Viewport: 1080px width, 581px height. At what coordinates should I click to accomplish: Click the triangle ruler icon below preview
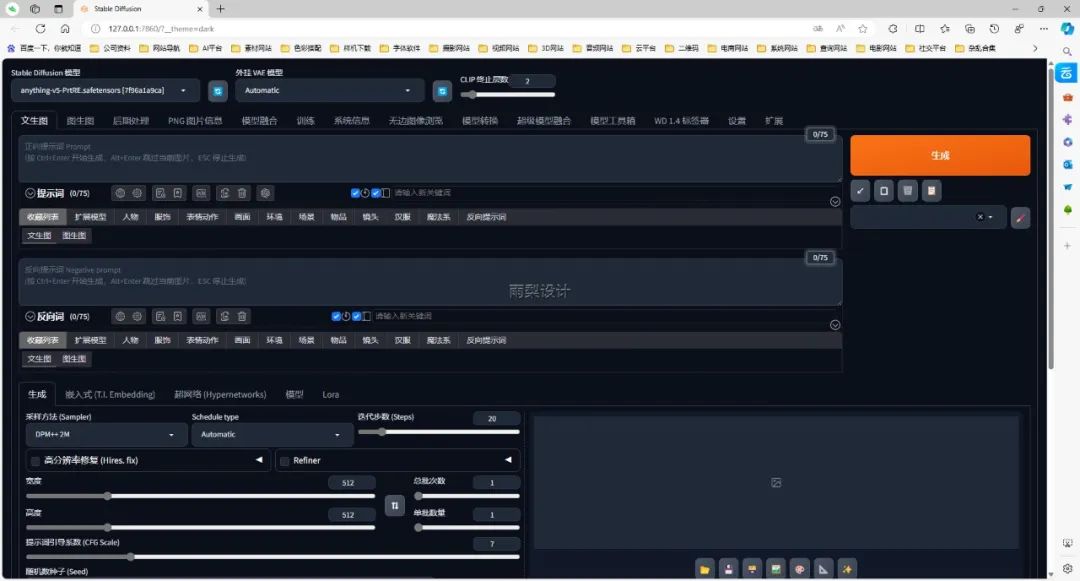pyautogui.click(x=823, y=569)
